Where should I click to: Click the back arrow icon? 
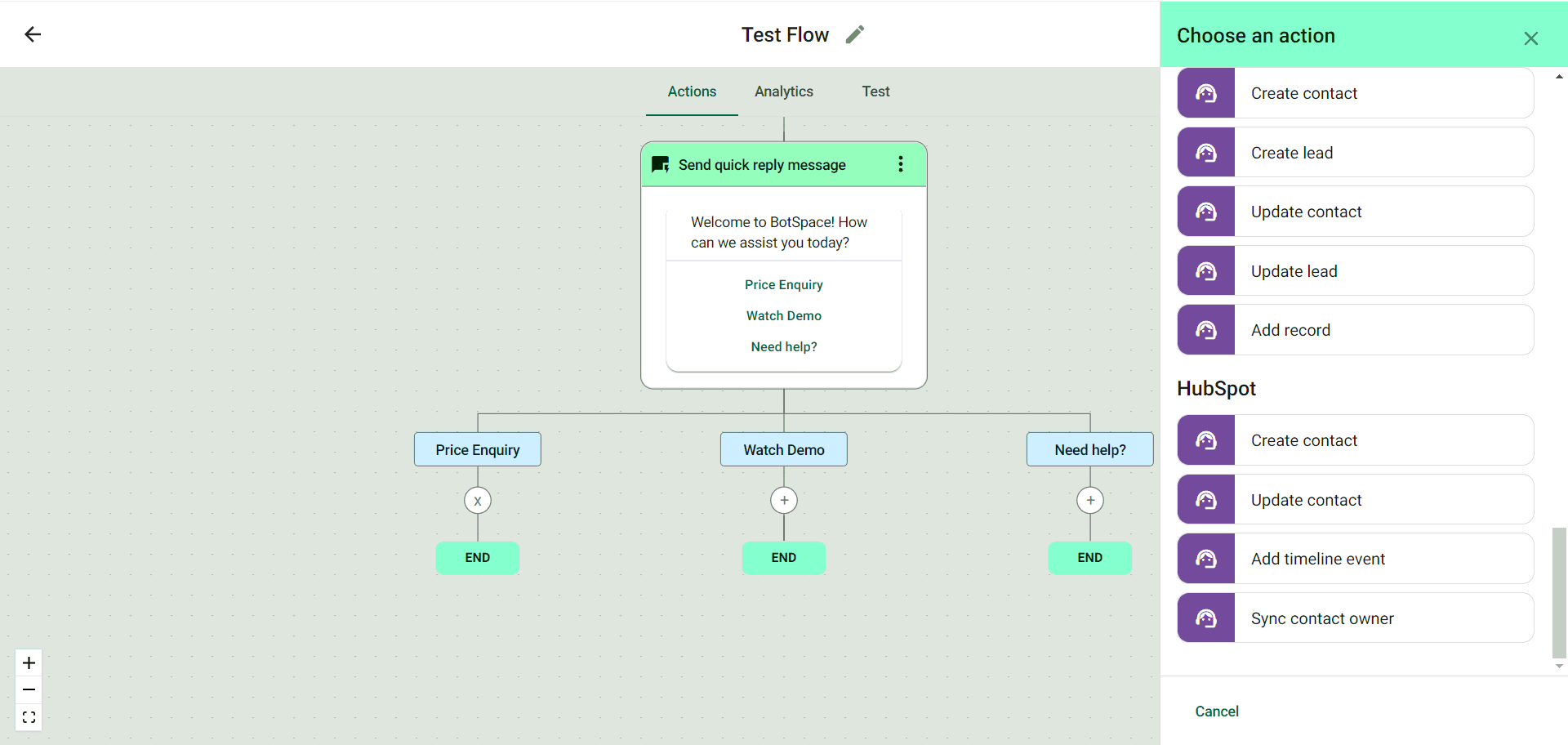(x=33, y=34)
